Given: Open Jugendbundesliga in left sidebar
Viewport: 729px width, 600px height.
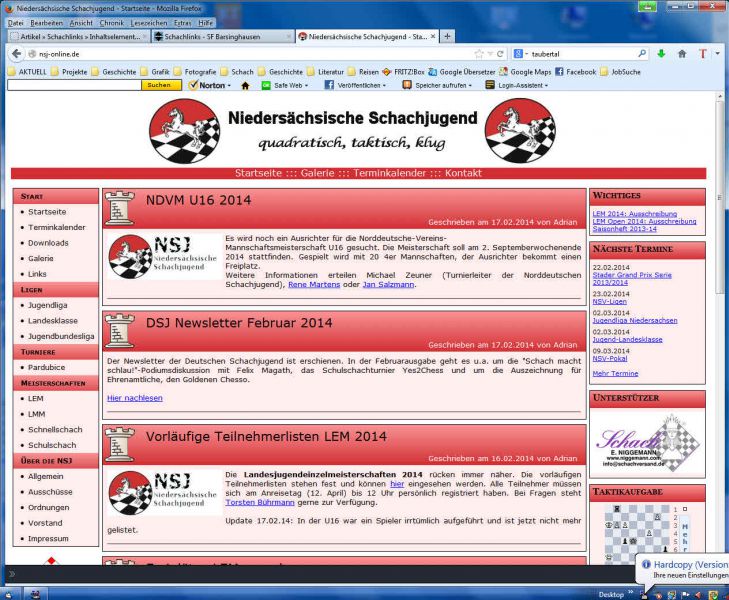Looking at the screenshot, I should [x=61, y=336].
